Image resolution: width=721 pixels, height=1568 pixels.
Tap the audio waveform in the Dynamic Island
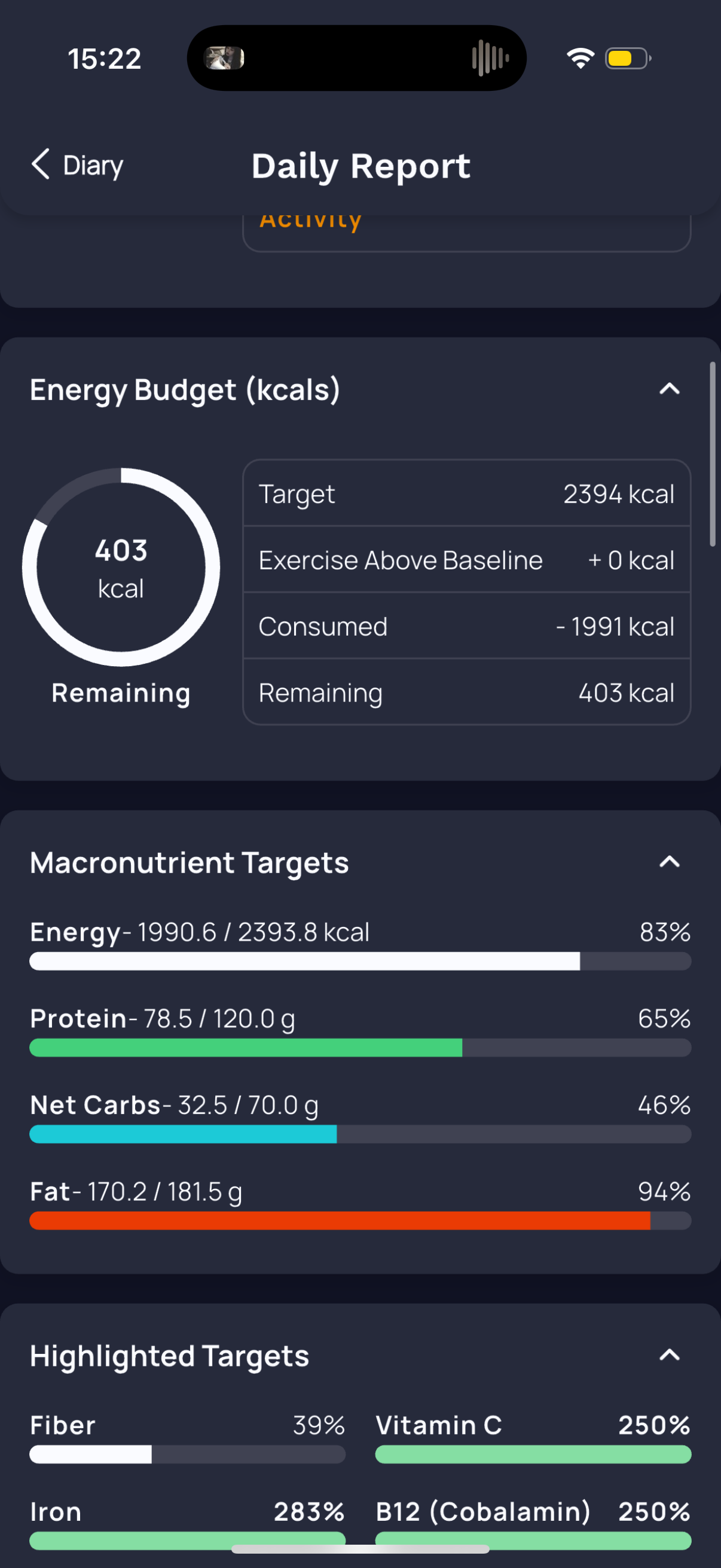490,59
